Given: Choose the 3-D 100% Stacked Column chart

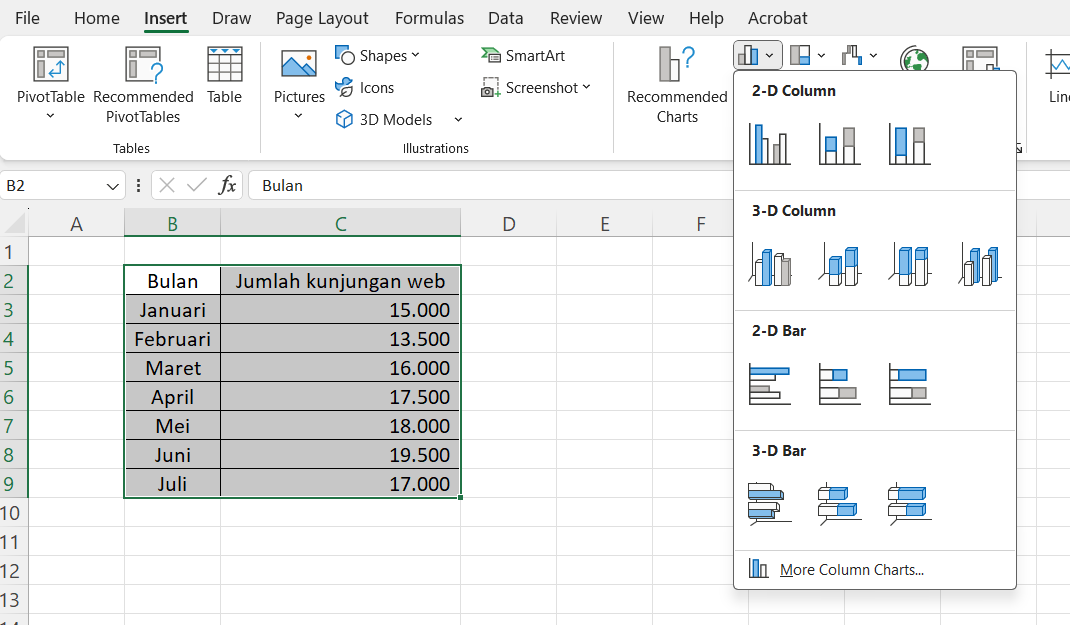Looking at the screenshot, I should point(910,265).
